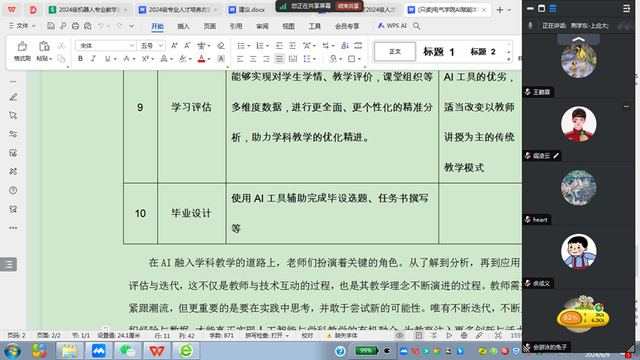Image resolution: width=640 pixels, height=360 pixels.
Task: Select the pen tool in left sidebar
Action: pyautogui.click(x=13, y=97)
